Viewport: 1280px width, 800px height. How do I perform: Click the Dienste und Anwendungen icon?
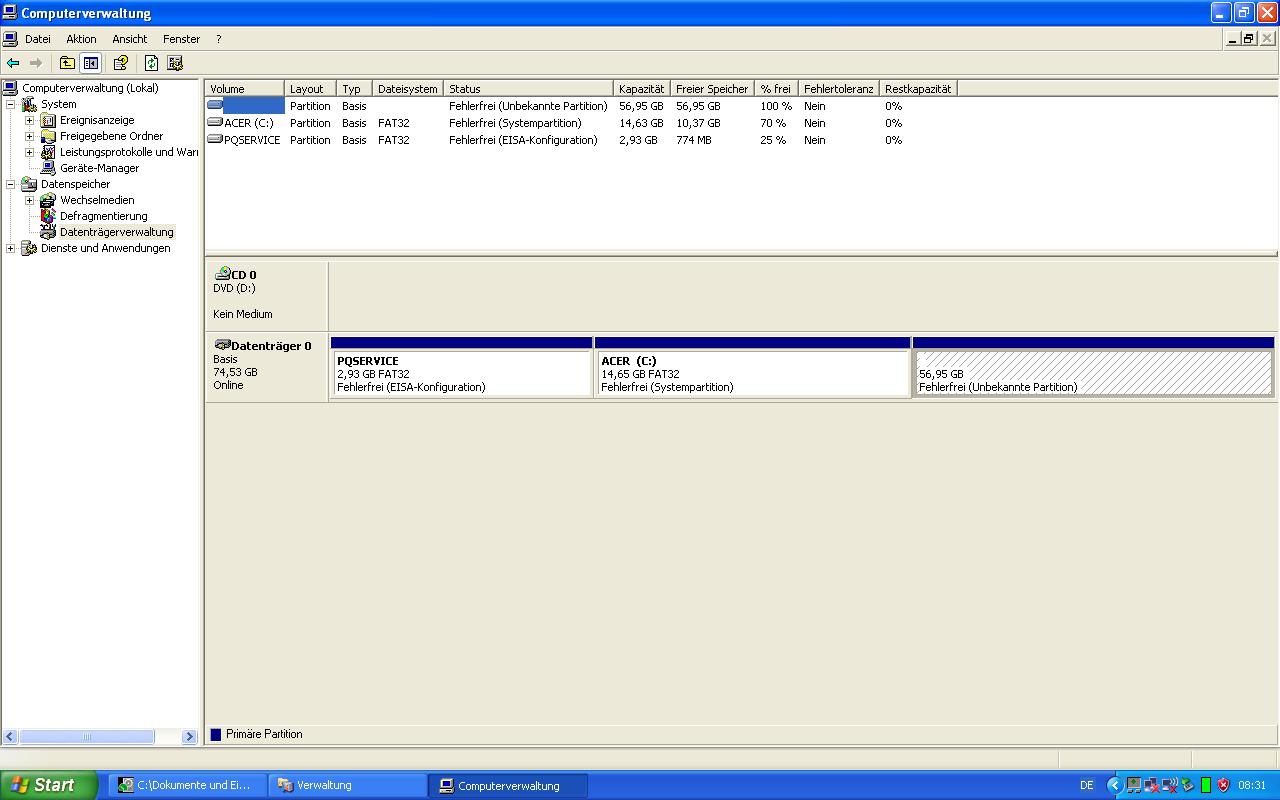point(28,248)
